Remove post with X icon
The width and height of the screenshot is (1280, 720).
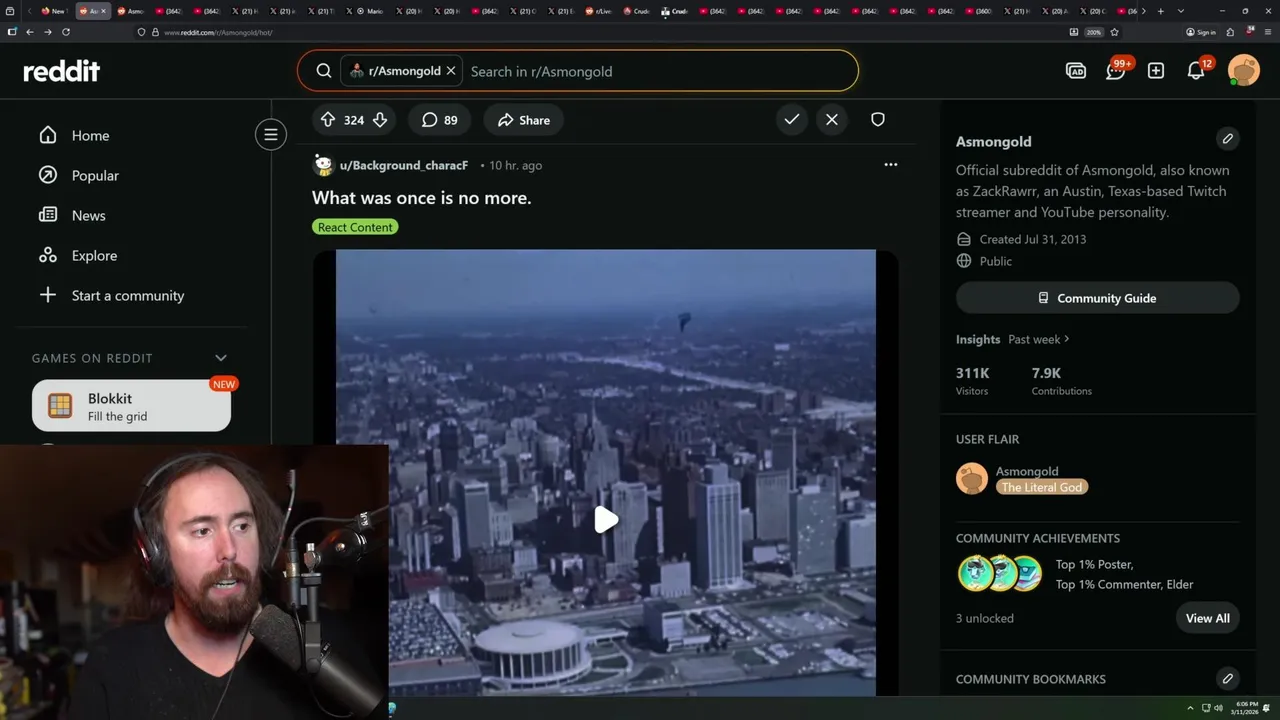point(832,119)
